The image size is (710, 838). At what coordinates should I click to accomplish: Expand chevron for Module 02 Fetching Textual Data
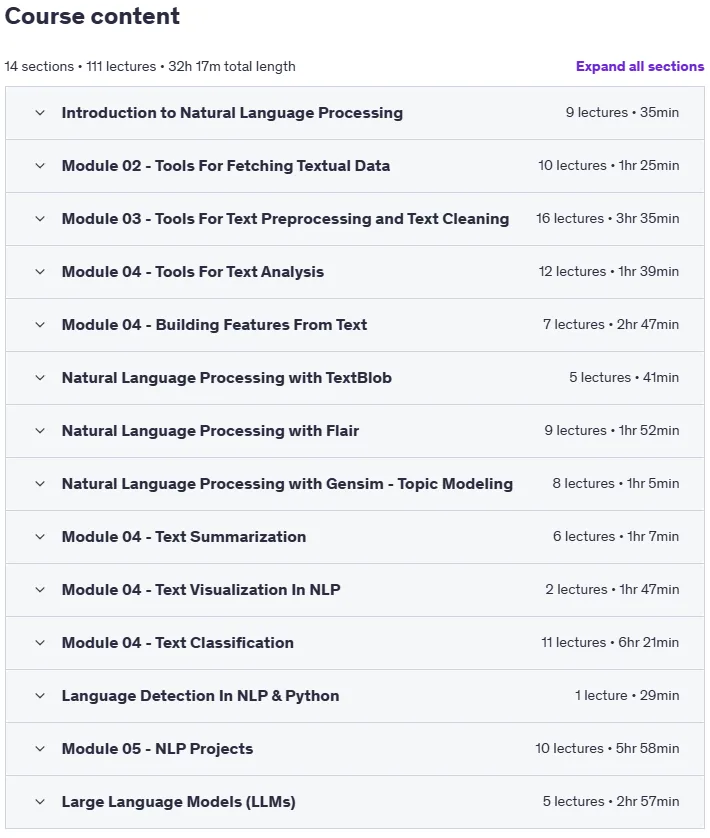tap(40, 166)
